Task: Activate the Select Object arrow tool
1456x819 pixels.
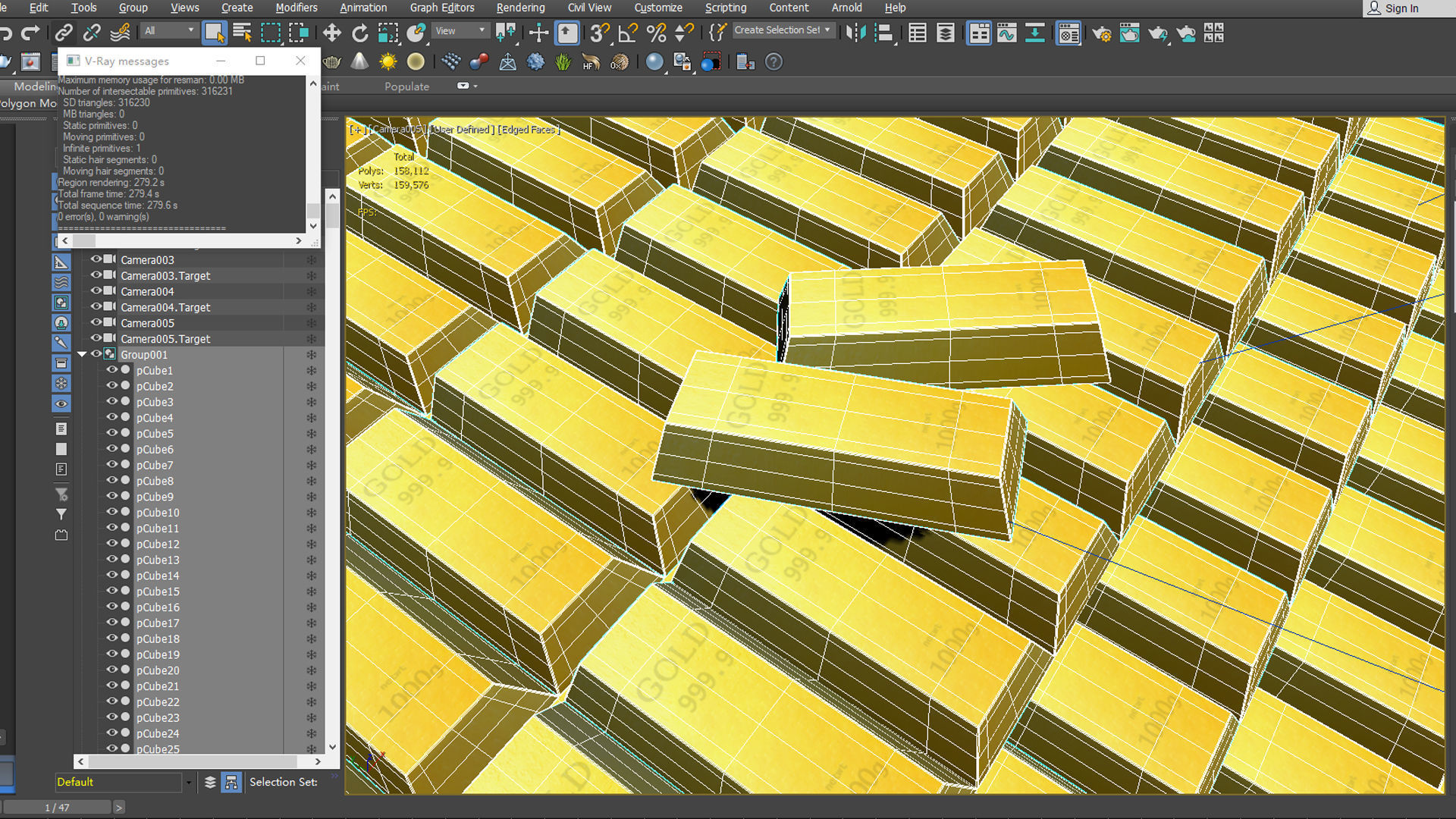Action: click(215, 33)
